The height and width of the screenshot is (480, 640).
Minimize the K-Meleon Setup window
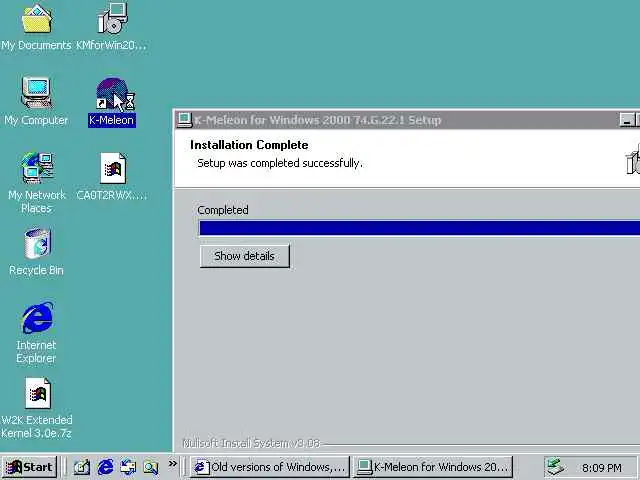(627, 120)
